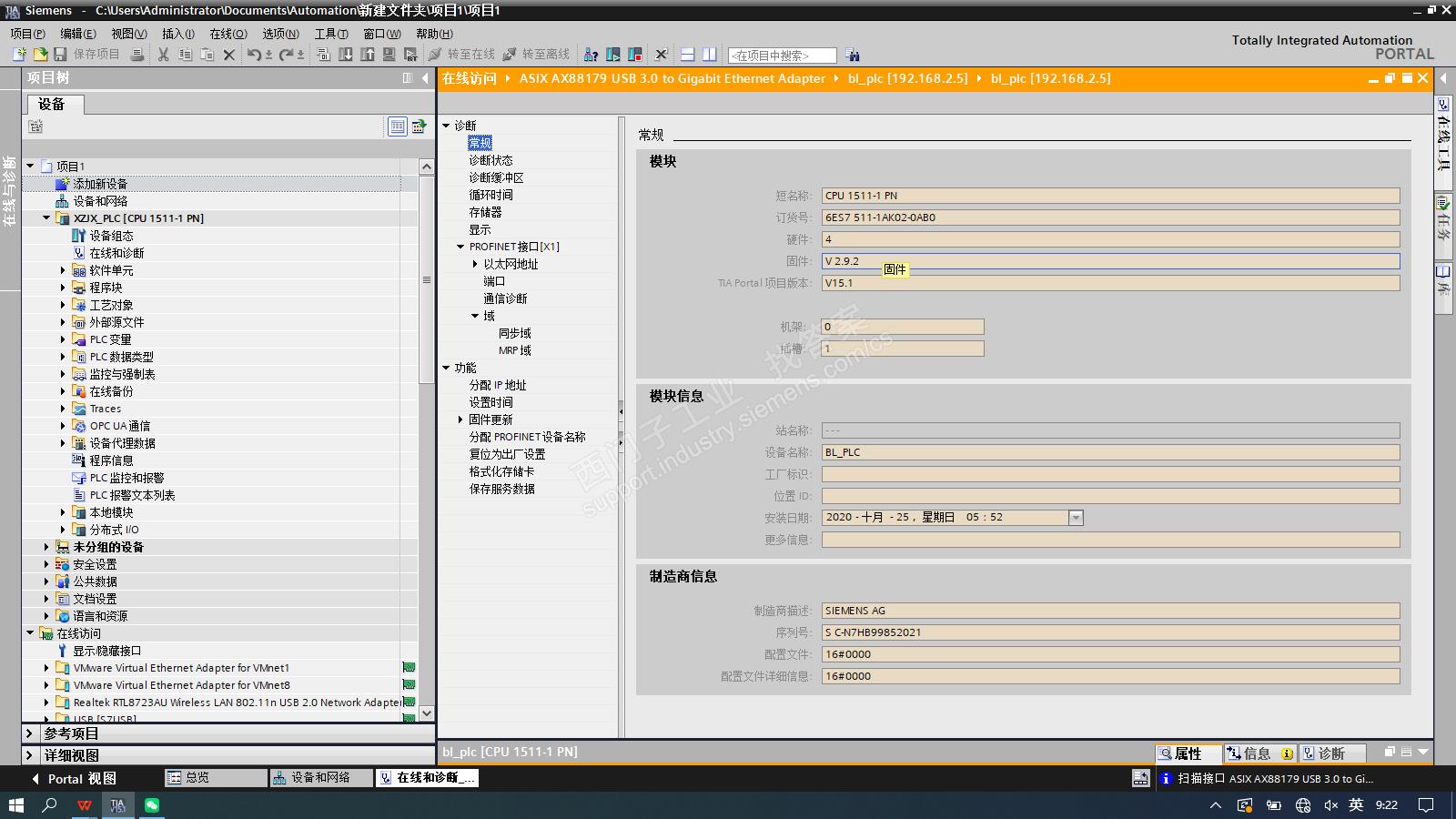Click the cross-reference toolbar icon
Image resolution: width=1456 pixels, height=819 pixels.
click(662, 55)
